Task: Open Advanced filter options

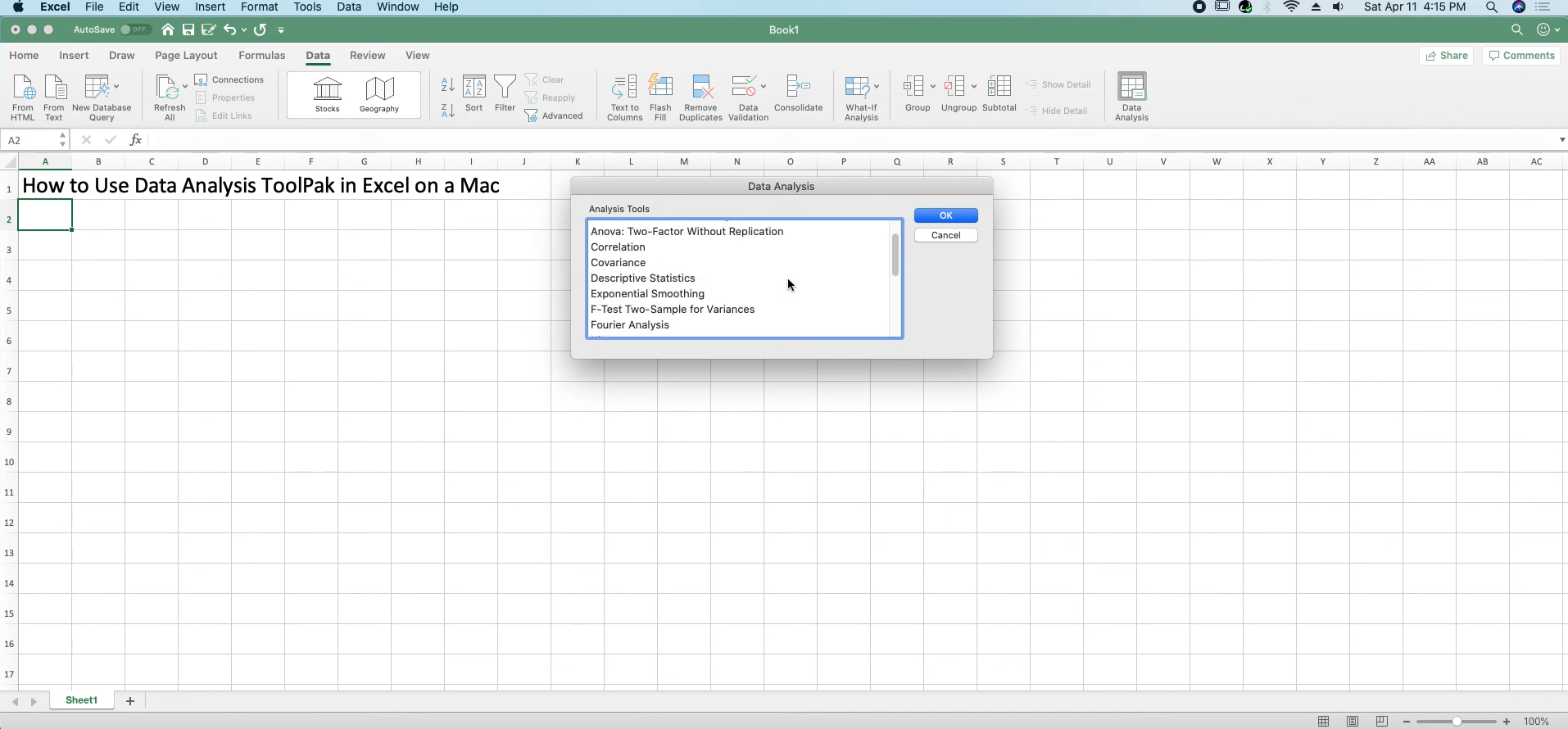Action: coord(555,115)
